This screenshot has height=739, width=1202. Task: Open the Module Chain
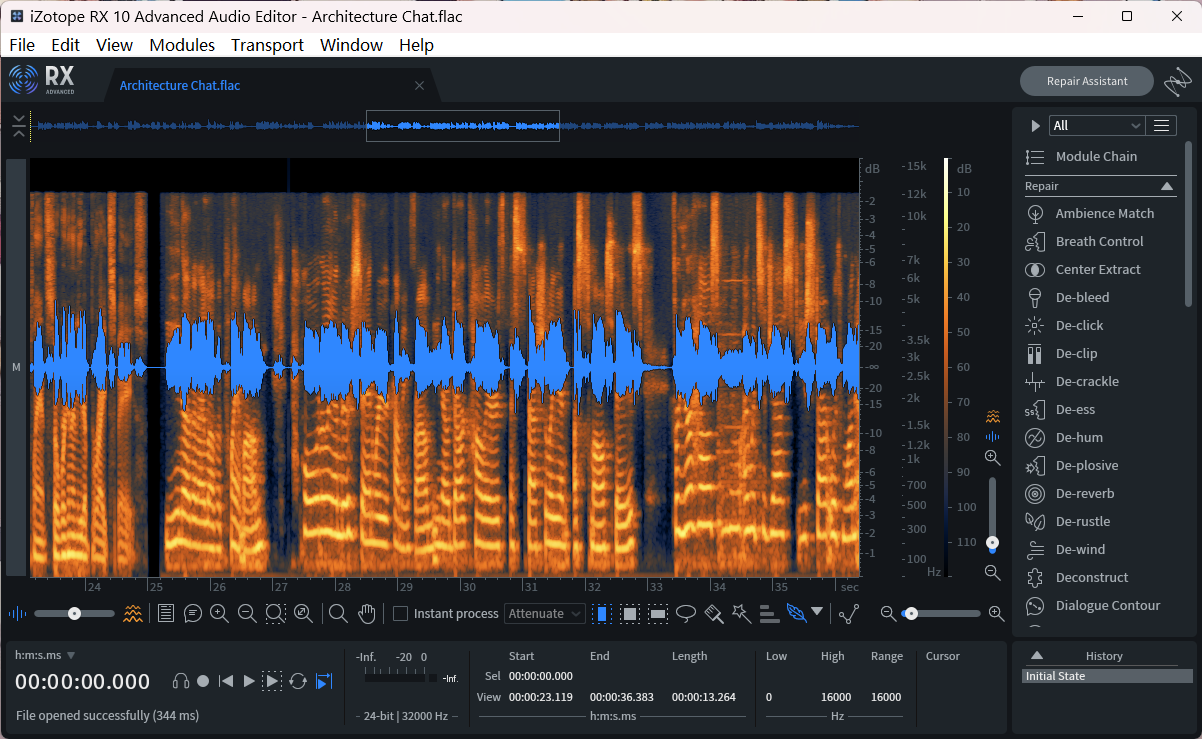pos(1081,156)
